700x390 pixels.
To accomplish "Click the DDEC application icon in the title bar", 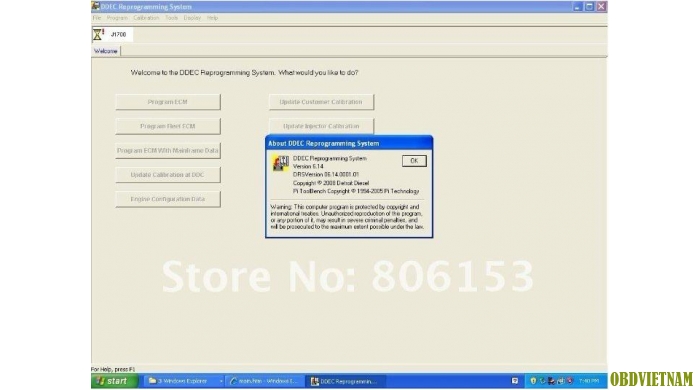I will tap(96, 6).
